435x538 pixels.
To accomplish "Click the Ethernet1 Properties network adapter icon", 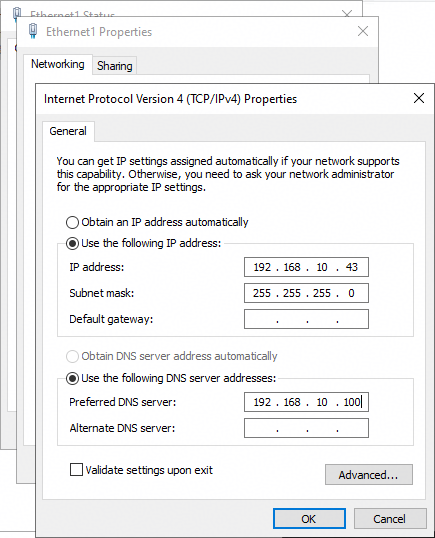I will pyautogui.click(x=33, y=31).
